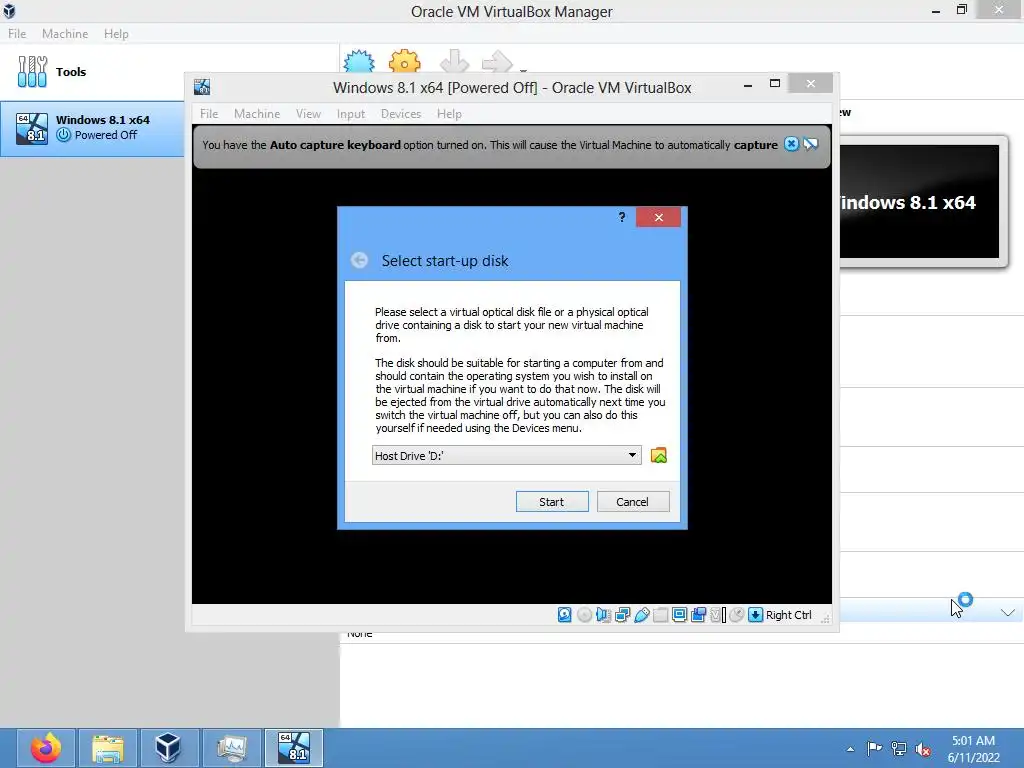Click the Right Ctrl host key label
This screenshot has height=768, width=1024.
pos(788,615)
